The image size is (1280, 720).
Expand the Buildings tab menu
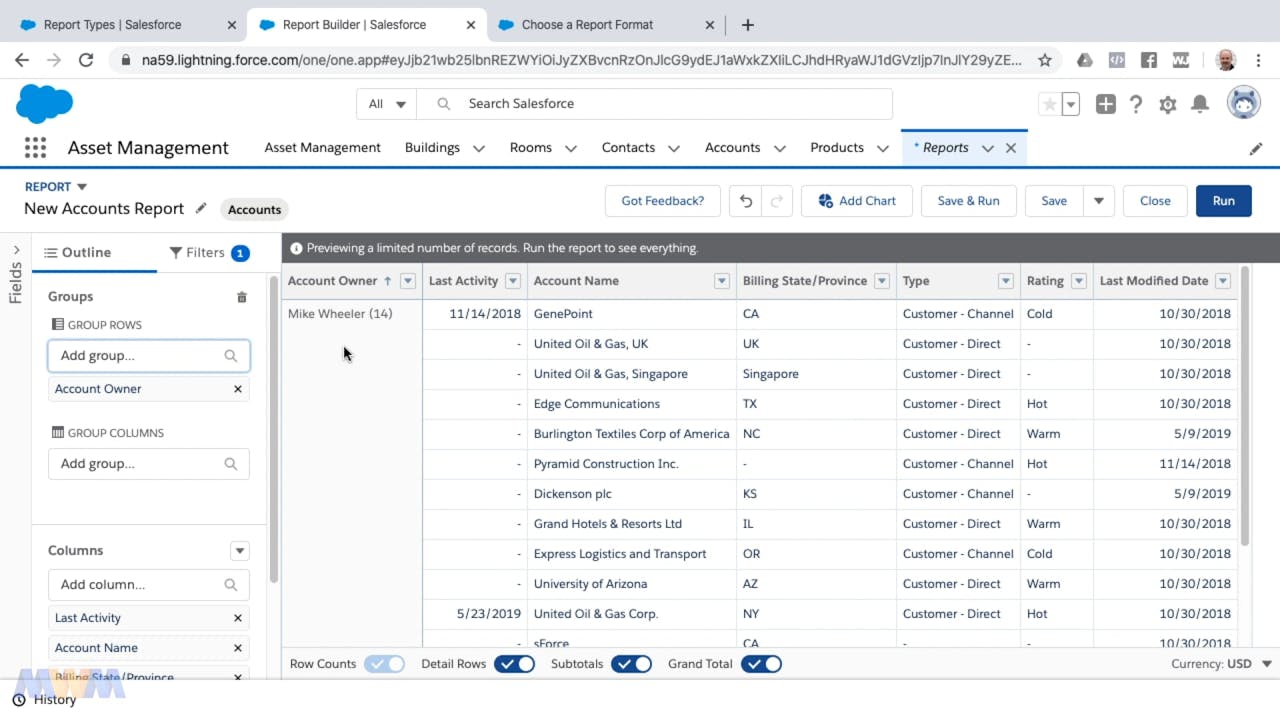(479, 148)
